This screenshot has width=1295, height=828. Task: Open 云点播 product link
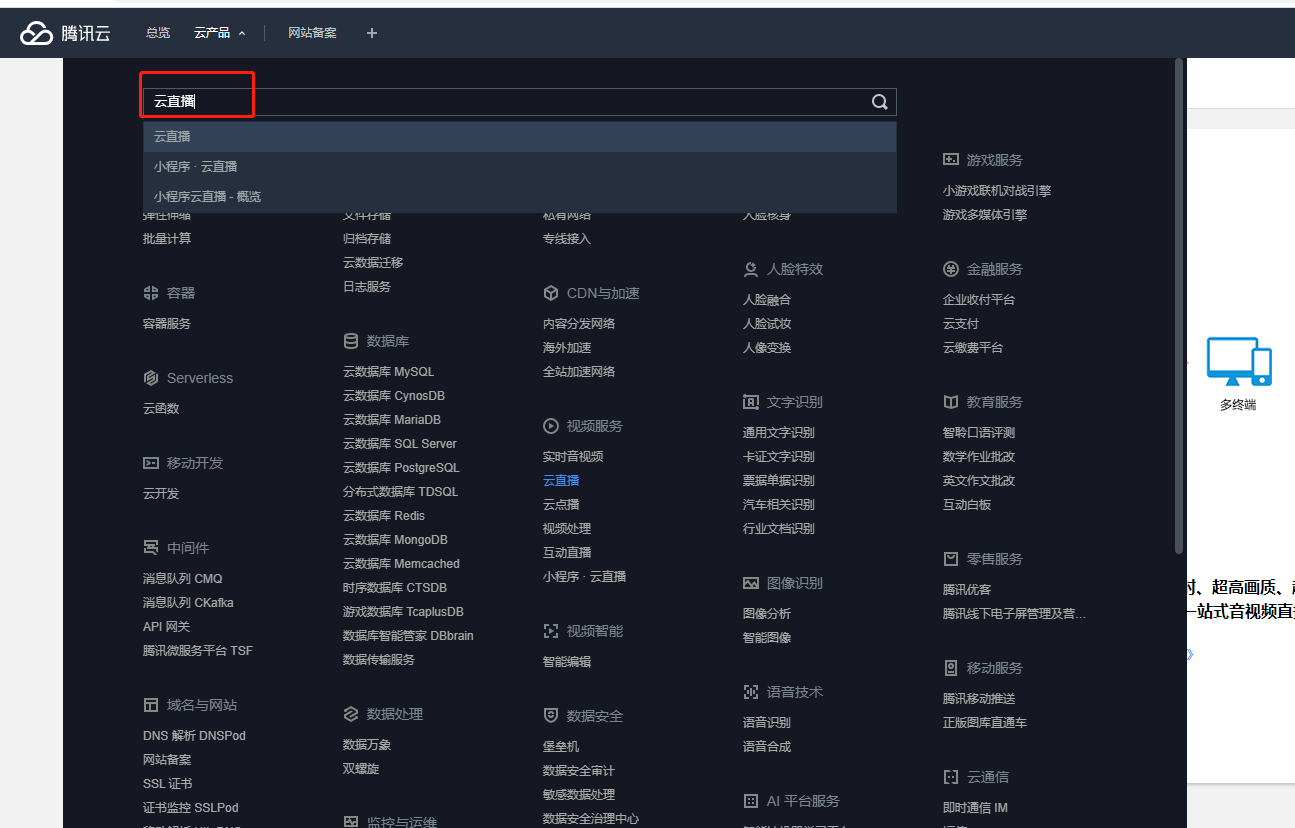coord(561,505)
